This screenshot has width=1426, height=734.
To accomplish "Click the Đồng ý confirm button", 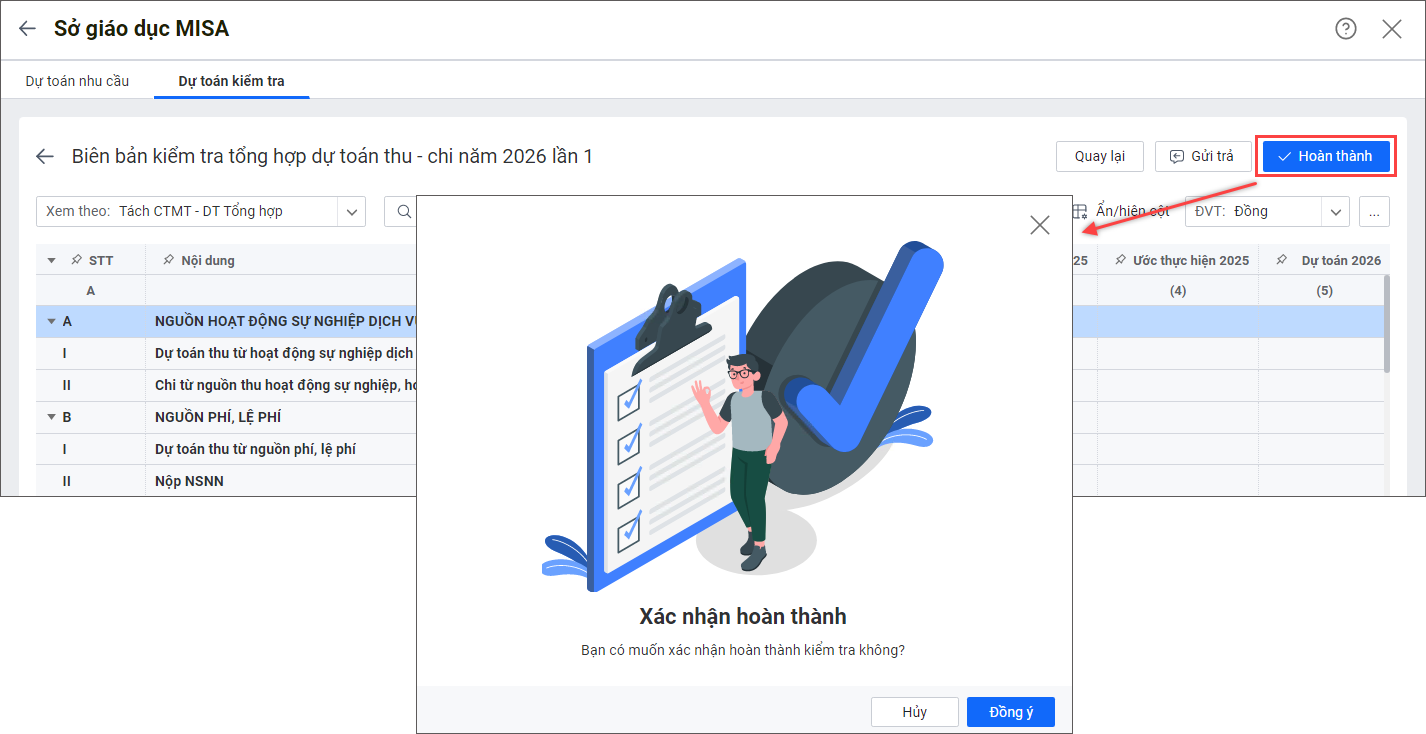I will click(1010, 712).
